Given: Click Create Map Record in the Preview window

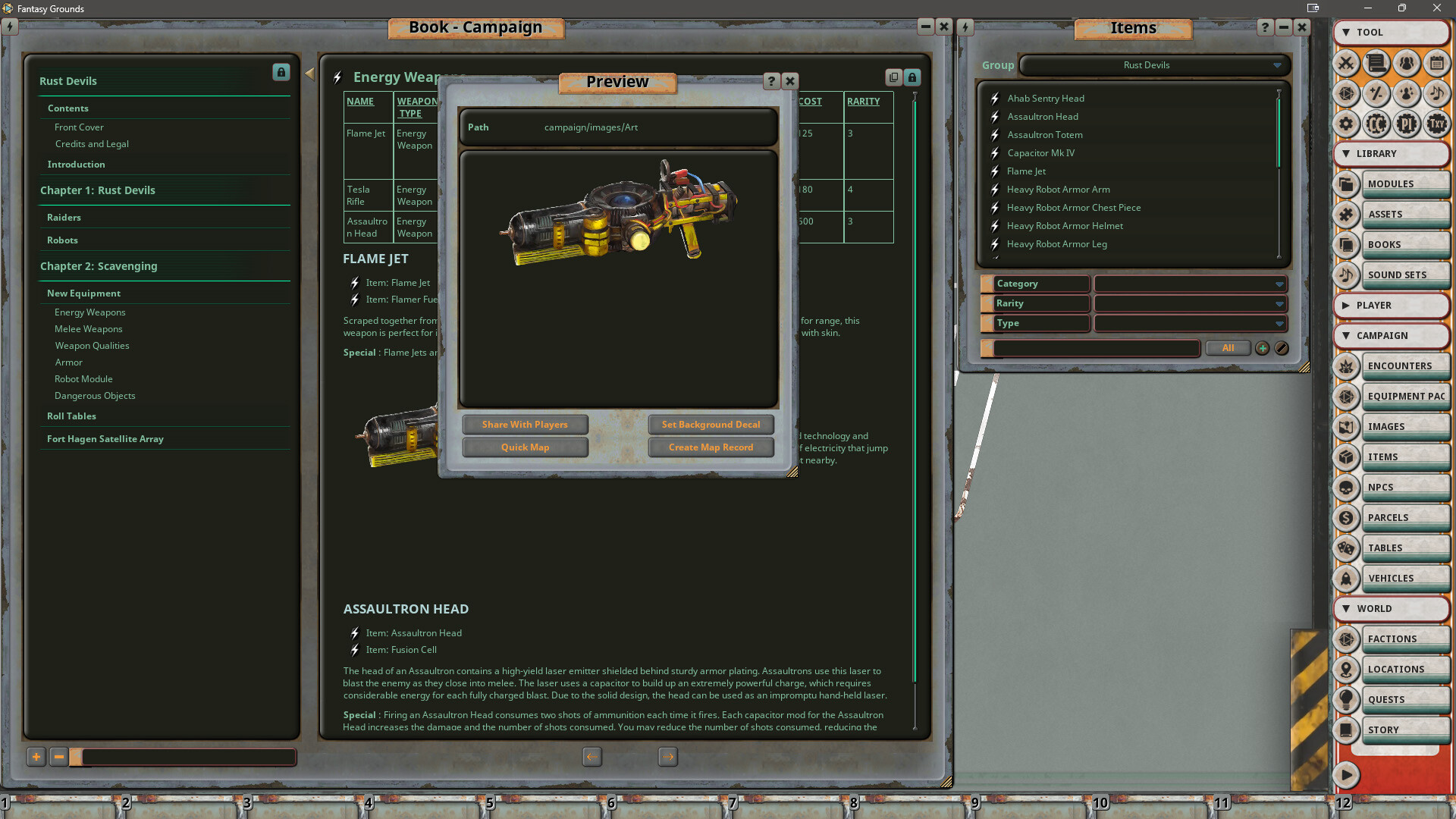Looking at the screenshot, I should coord(711,447).
